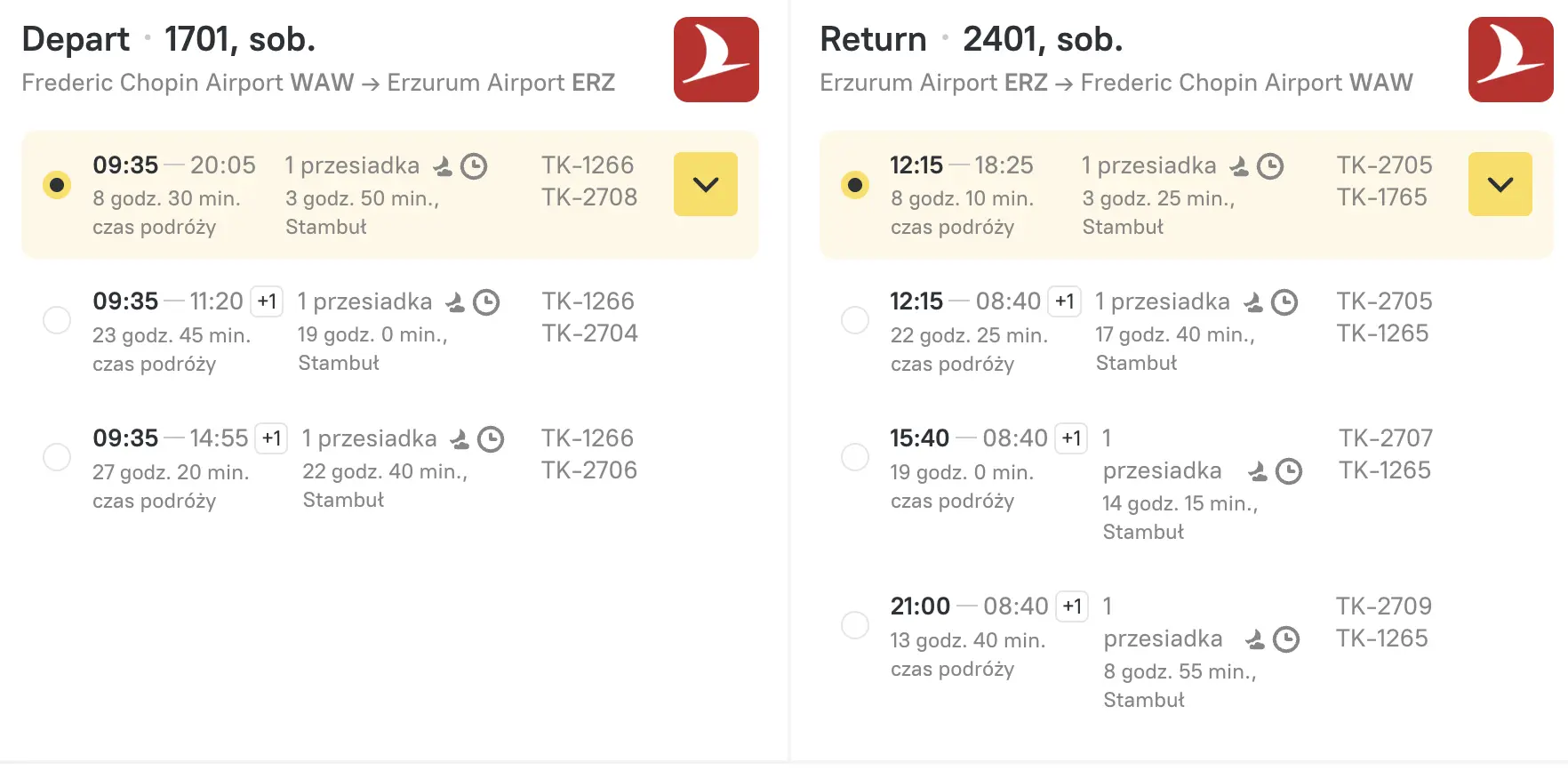Select the 09:35–11:20 departure flight radio

57,320
